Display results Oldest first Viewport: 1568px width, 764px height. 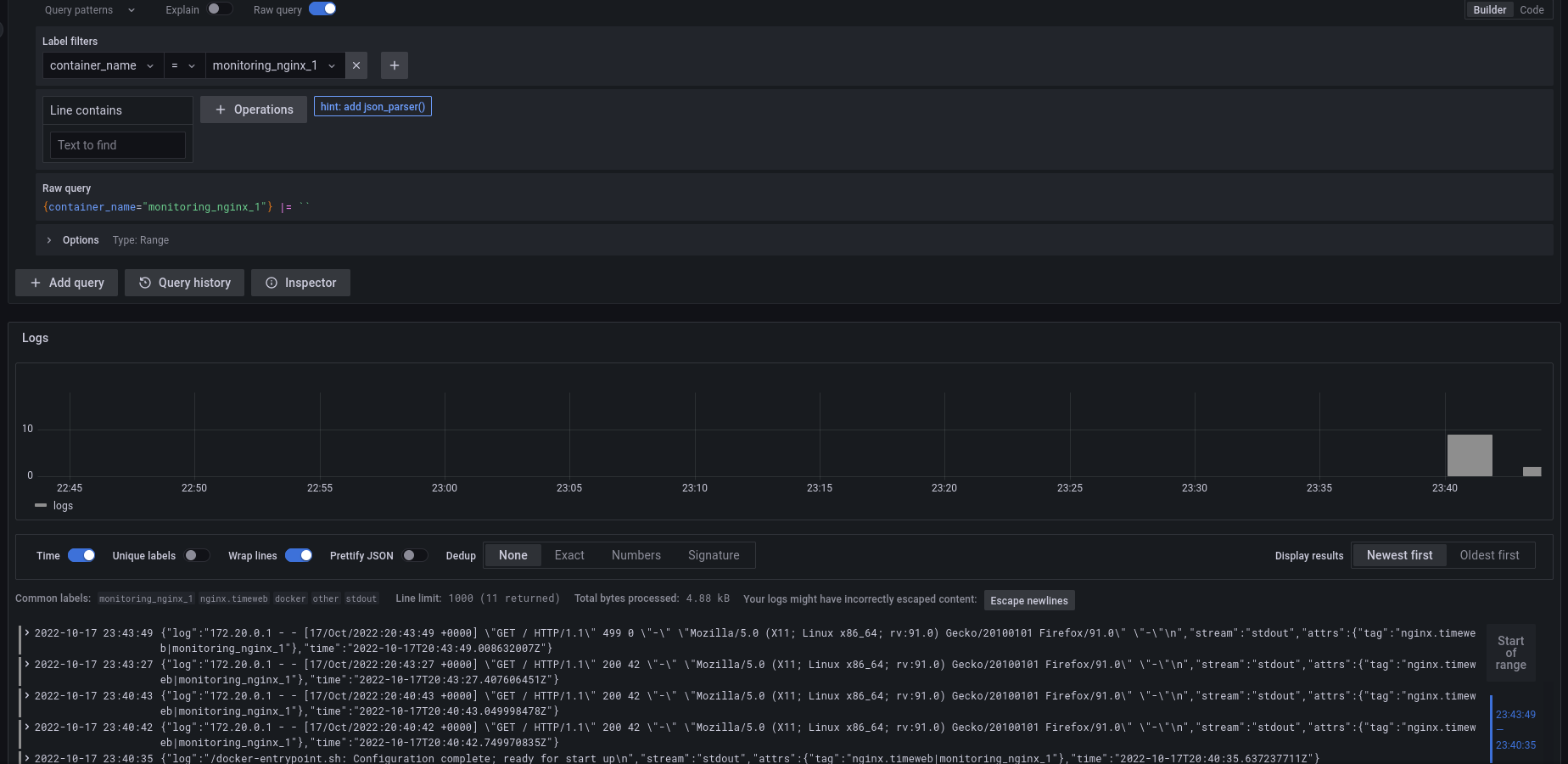pyautogui.click(x=1489, y=555)
